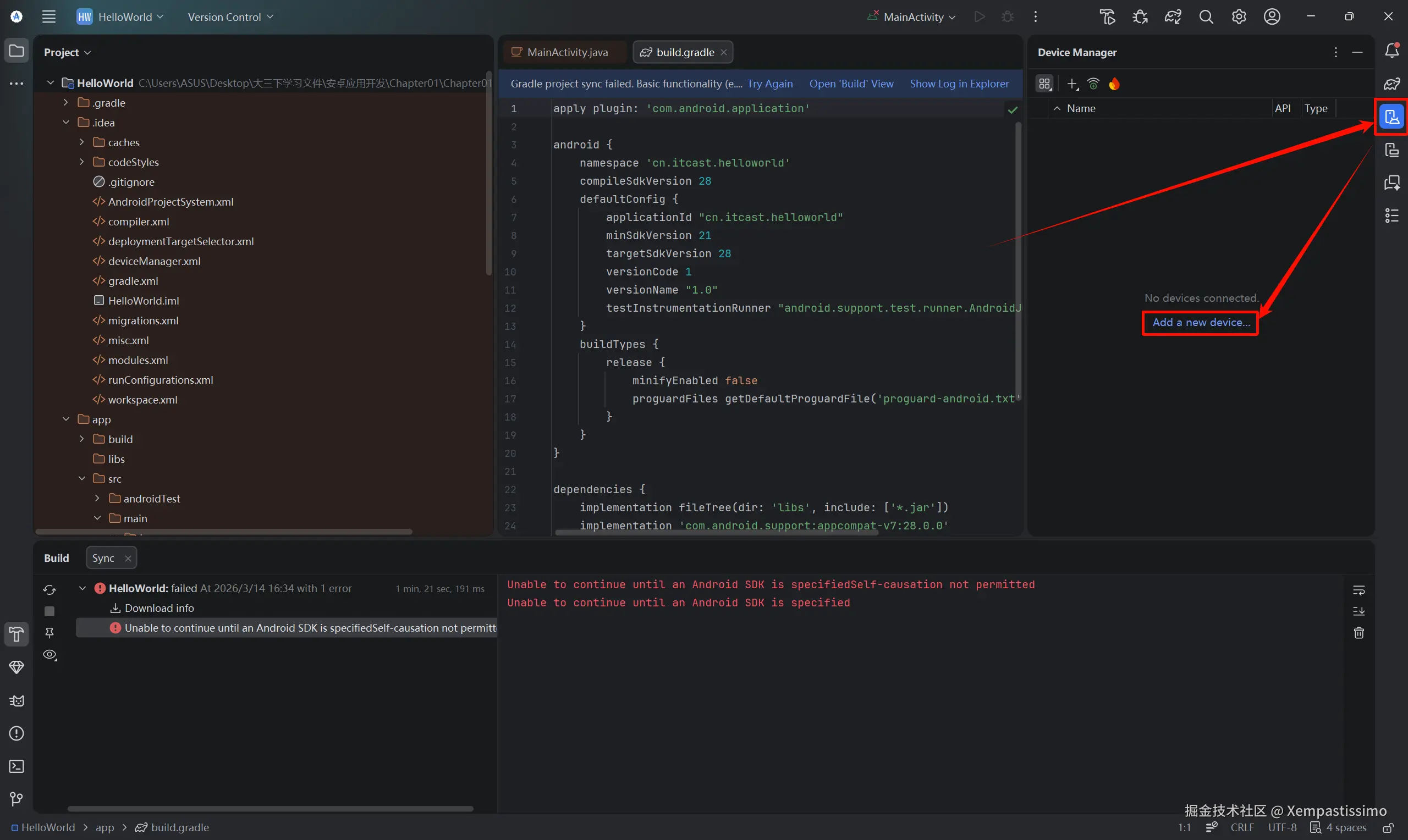Open the Device Manager sidebar icon
This screenshot has height=840, width=1408.
click(x=1391, y=117)
